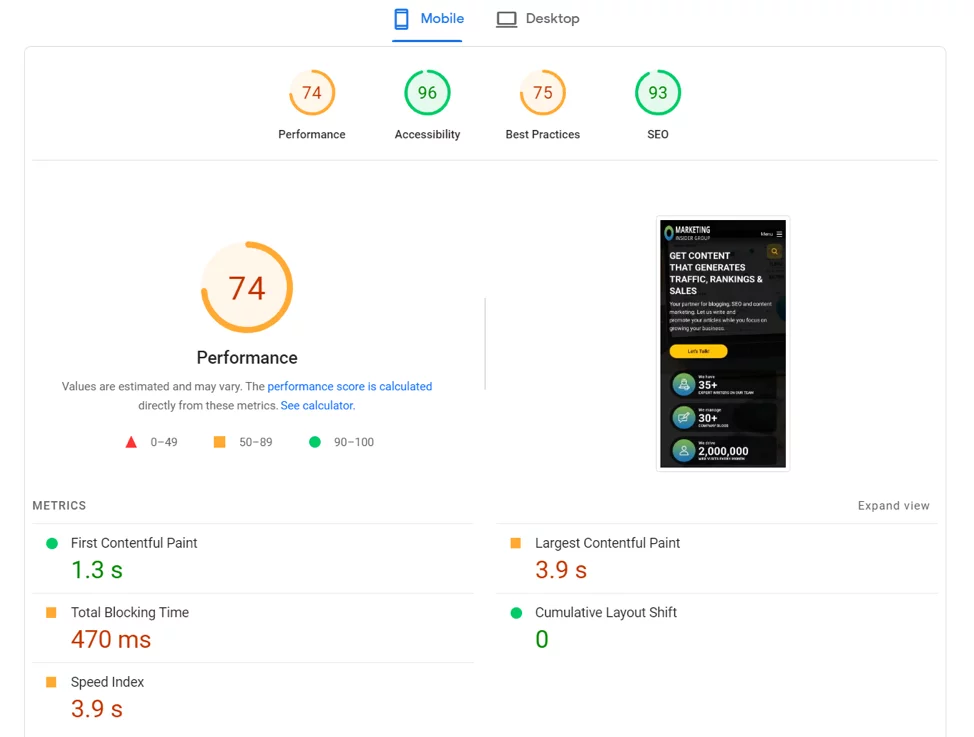The width and height of the screenshot is (974, 737).
Task: Click the large 74 performance gauge
Action: [247, 287]
